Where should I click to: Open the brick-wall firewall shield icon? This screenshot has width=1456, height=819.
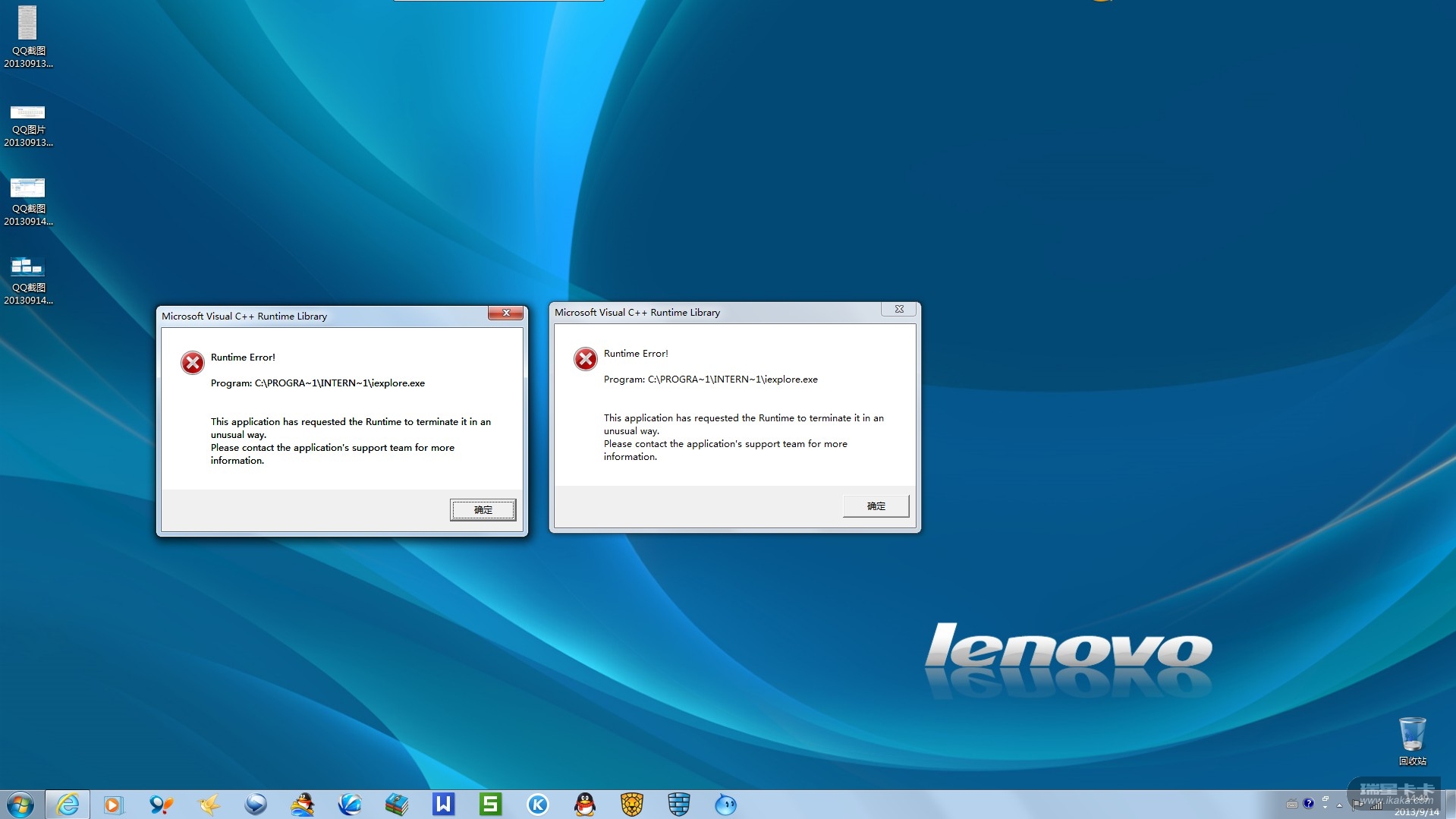(679, 805)
